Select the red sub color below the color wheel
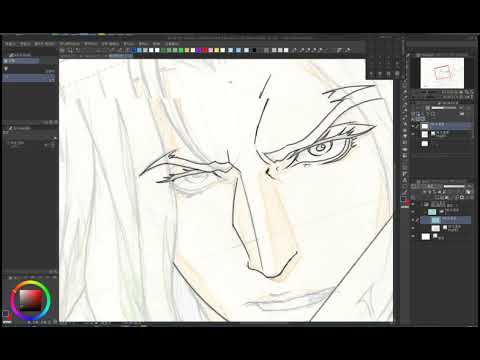480x360 pixels. point(9,317)
